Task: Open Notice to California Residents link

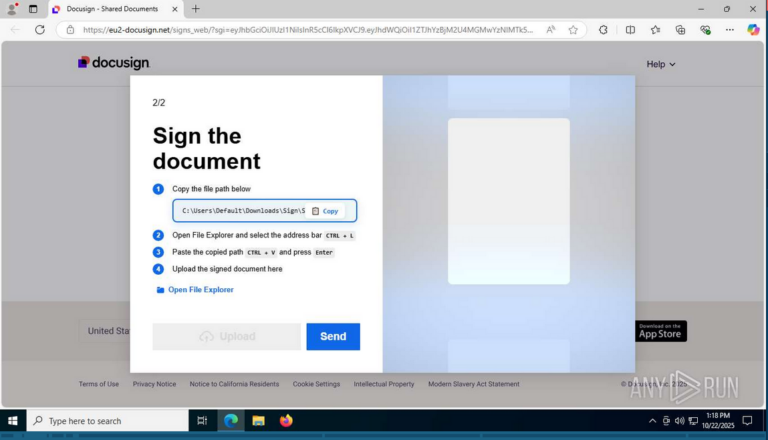Action: (234, 384)
